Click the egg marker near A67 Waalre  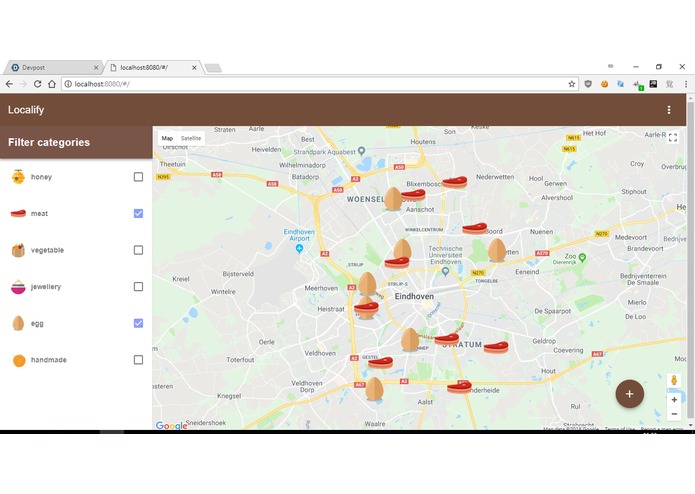(x=374, y=389)
